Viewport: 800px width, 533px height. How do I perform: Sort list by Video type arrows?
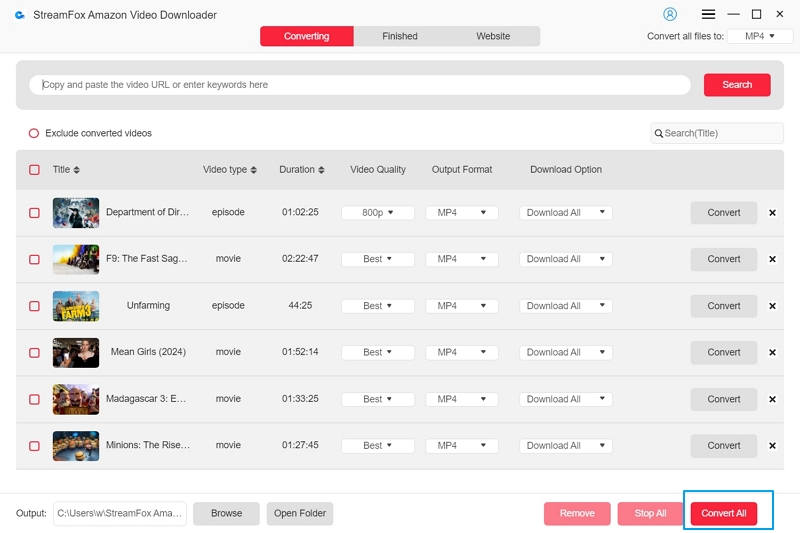(x=254, y=170)
